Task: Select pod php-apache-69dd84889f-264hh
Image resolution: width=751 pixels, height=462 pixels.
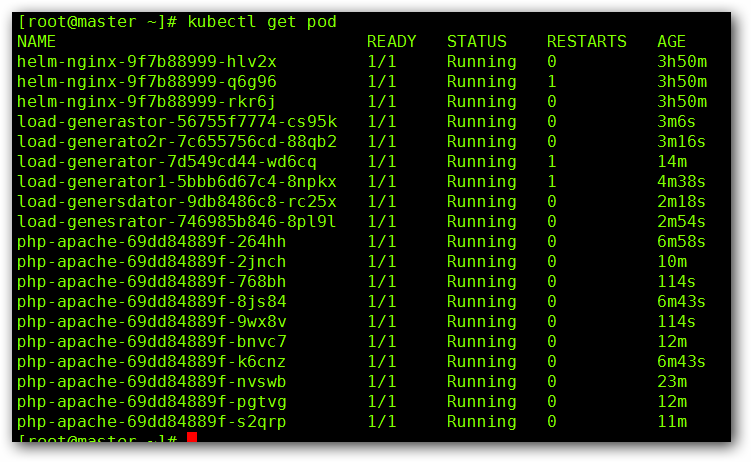Action: pos(152,242)
